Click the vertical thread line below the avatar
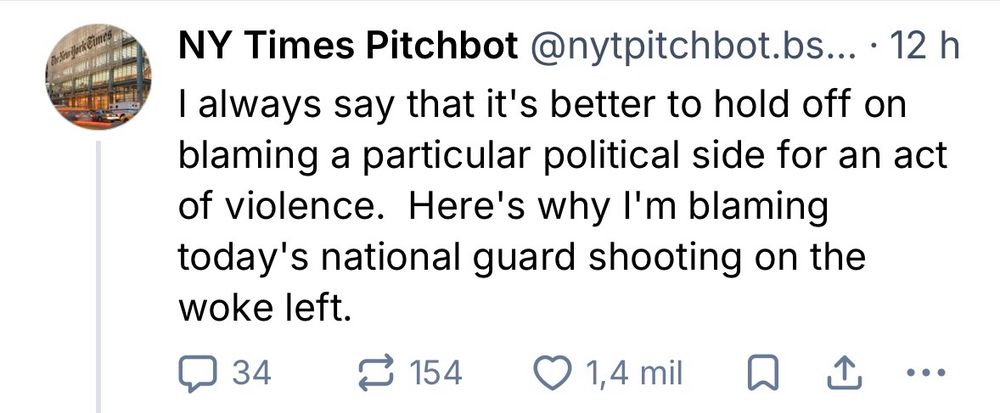The height and width of the screenshot is (413, 1000). click(x=98, y=270)
